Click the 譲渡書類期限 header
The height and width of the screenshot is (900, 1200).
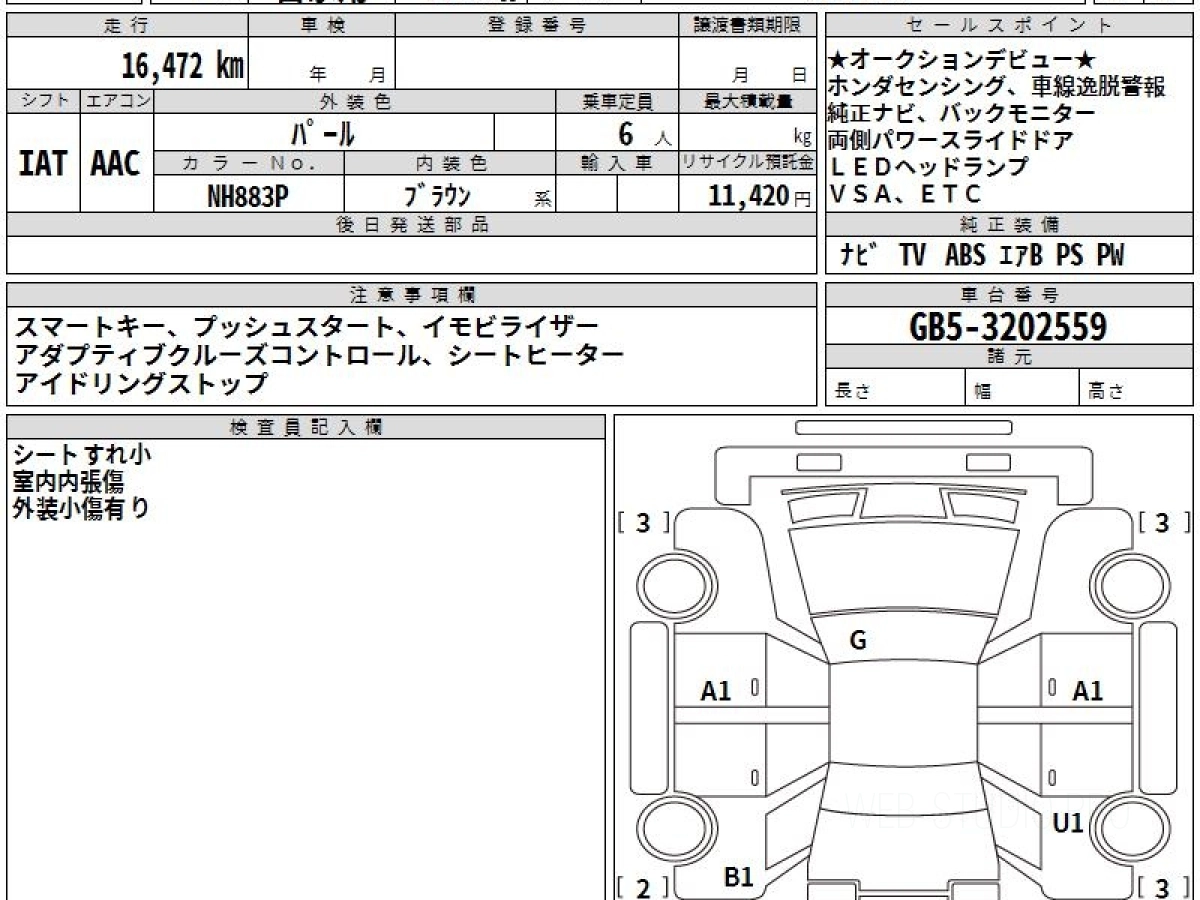746,26
